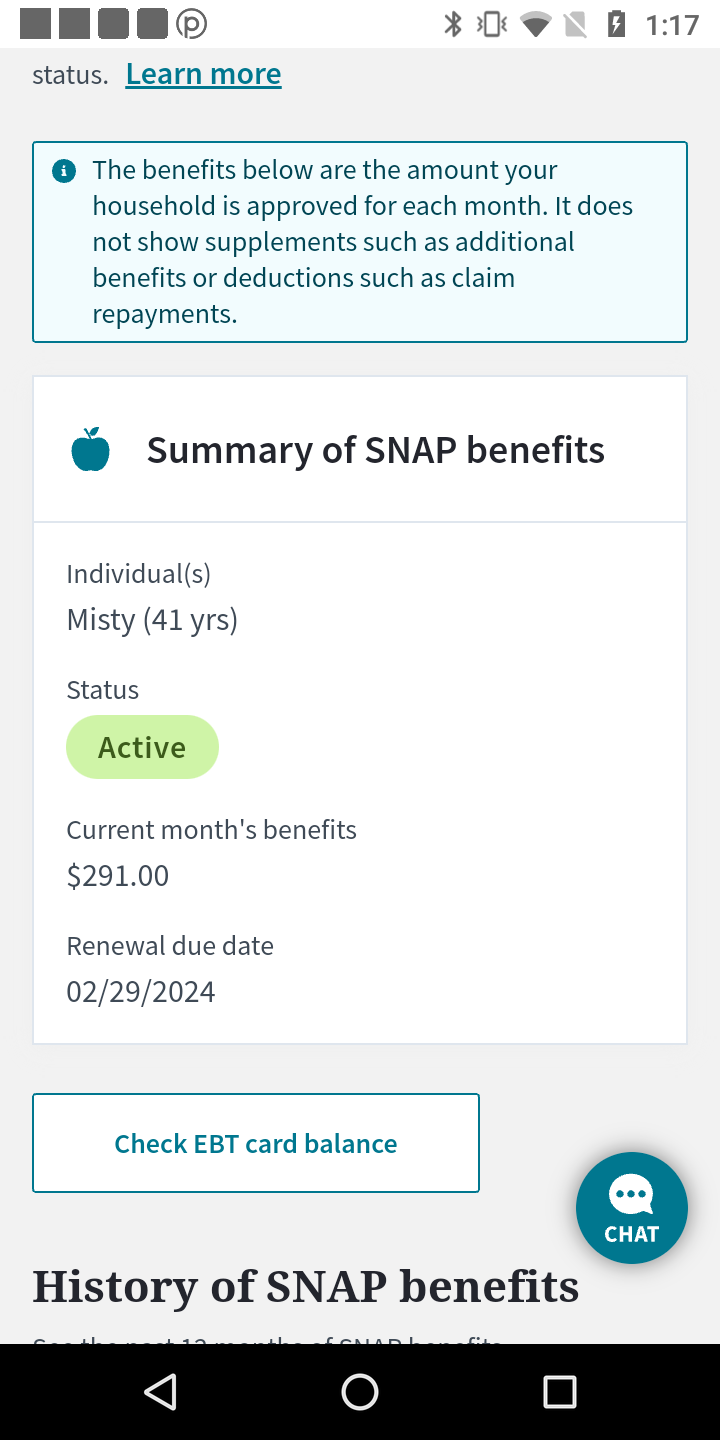
Task: Tap the battery charging status icon
Action: (x=617, y=24)
